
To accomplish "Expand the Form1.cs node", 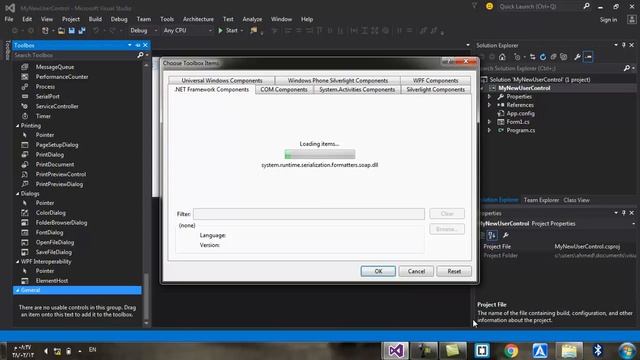I will coord(489,122).
